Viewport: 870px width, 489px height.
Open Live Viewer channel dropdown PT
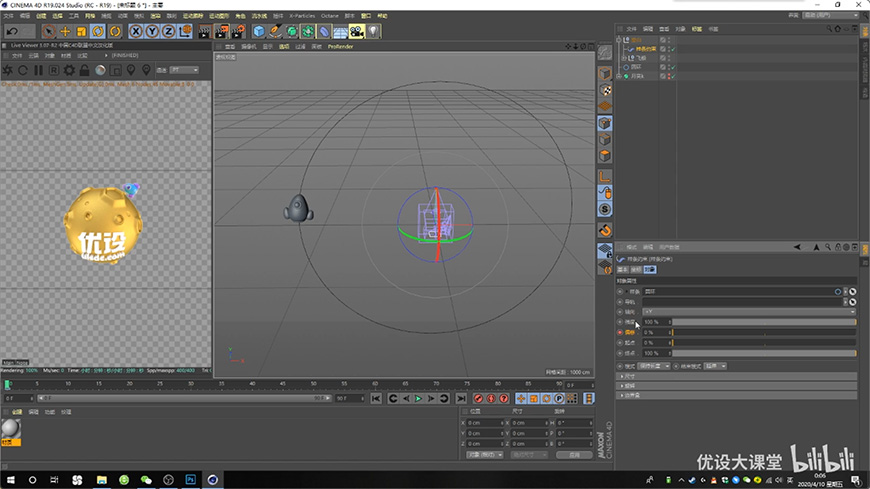tap(185, 70)
